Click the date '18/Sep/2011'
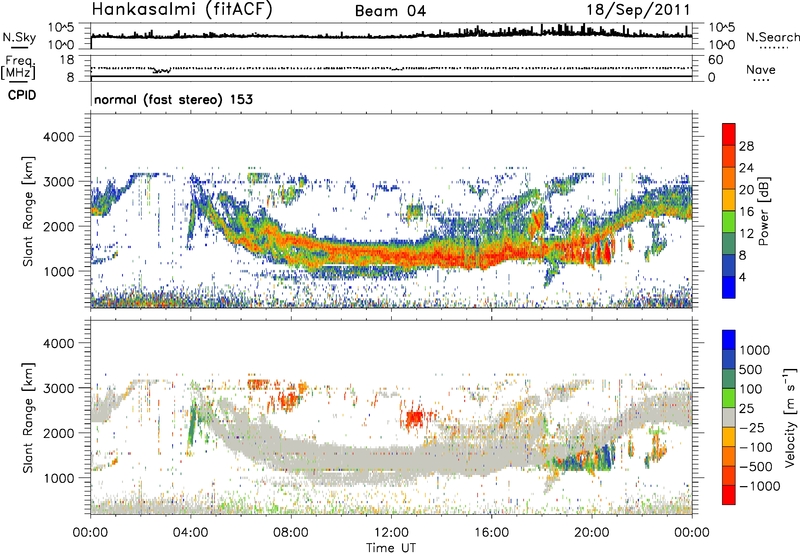This screenshot has width=800, height=554. coord(638,10)
